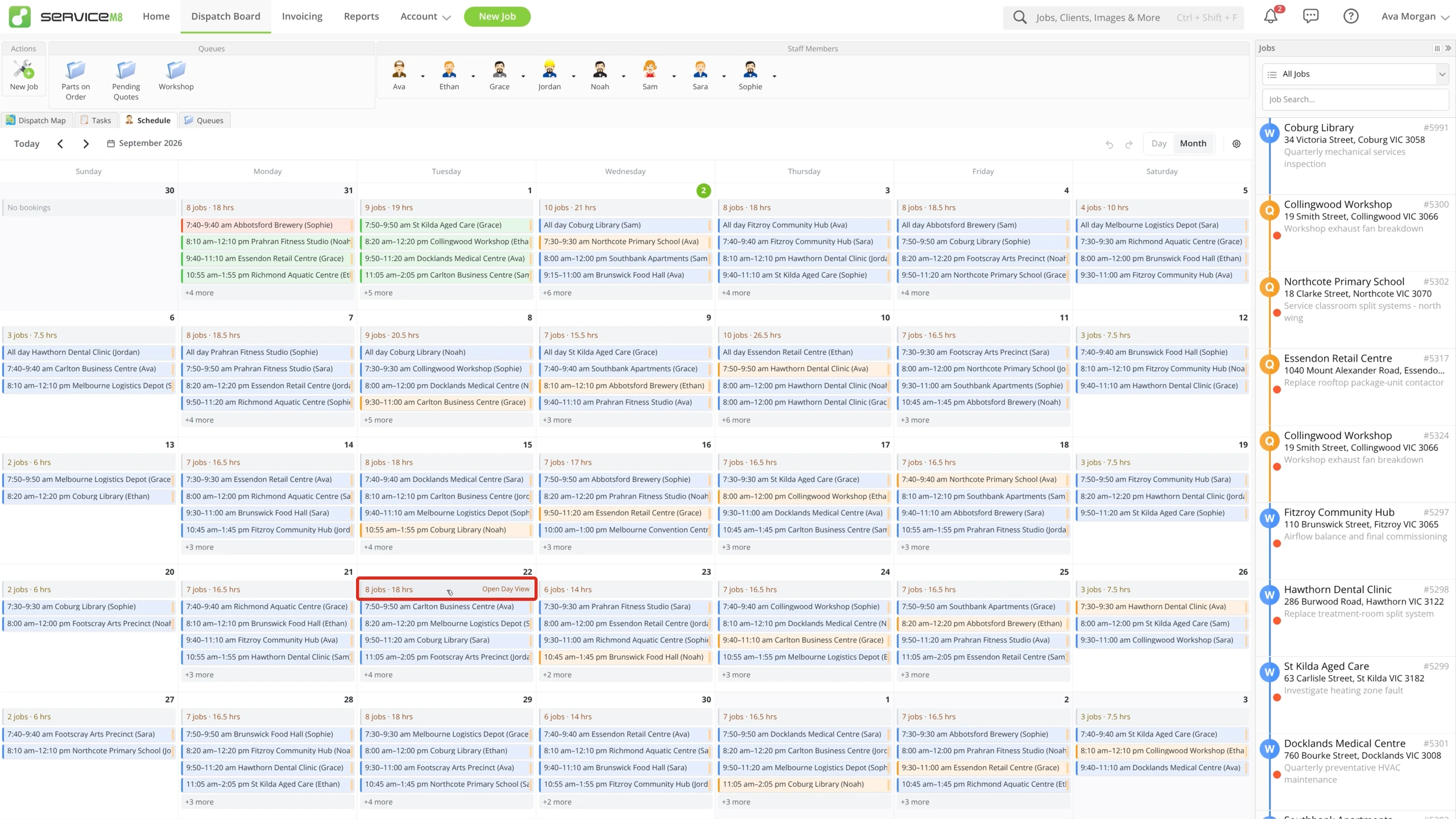
Task: Click the Job Search field
Action: coord(1355,100)
